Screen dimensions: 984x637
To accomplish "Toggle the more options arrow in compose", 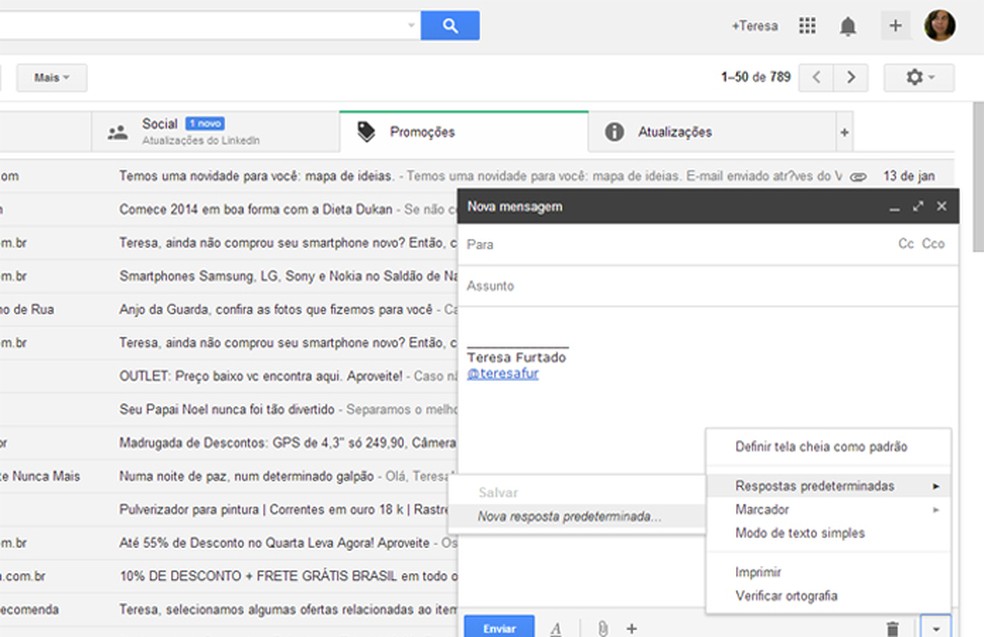I will tap(936, 628).
